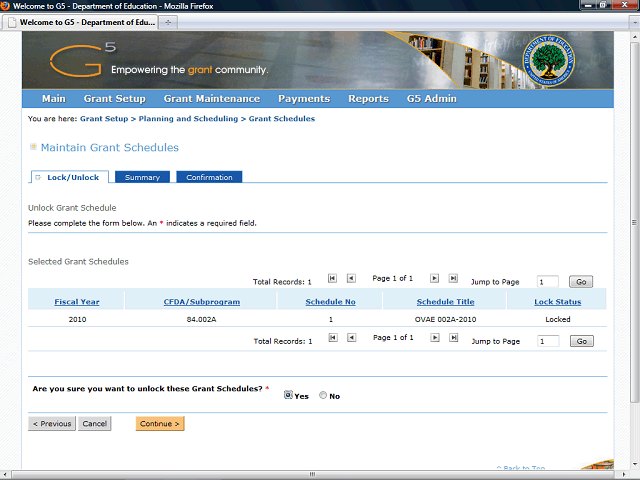Go to previous page in top pagination
Image resolution: width=640 pixels, height=480 pixels.
(351, 278)
